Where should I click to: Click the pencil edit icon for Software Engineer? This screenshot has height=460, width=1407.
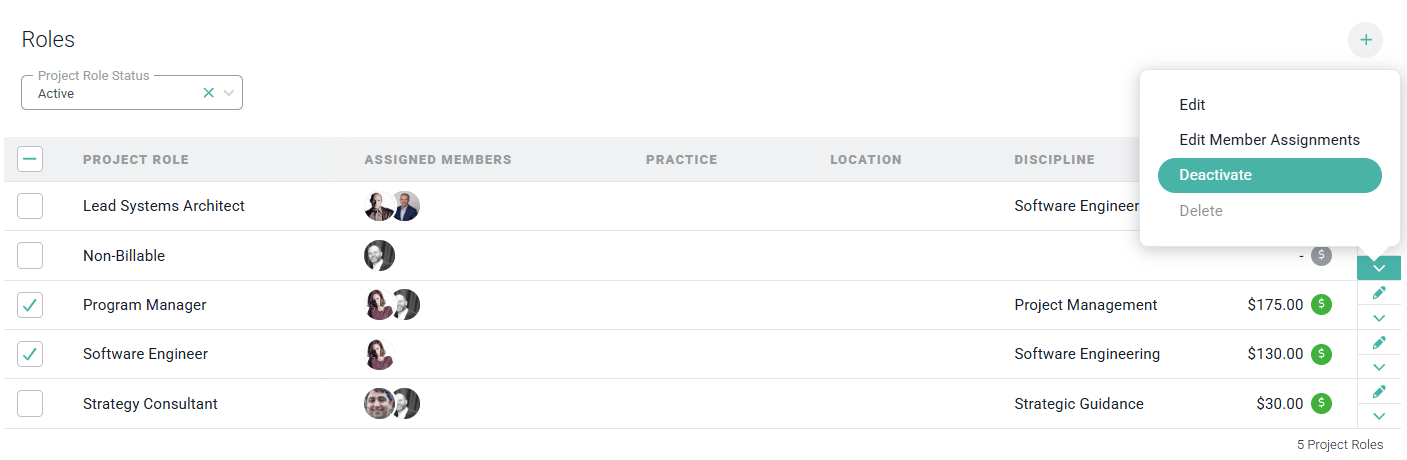pyautogui.click(x=1379, y=342)
